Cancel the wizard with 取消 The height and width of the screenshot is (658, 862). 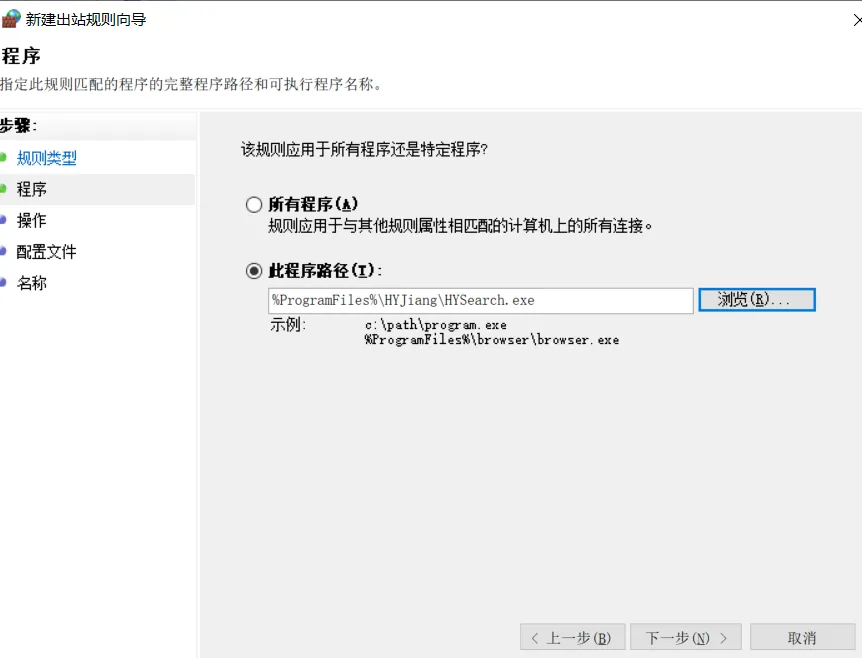(x=802, y=637)
